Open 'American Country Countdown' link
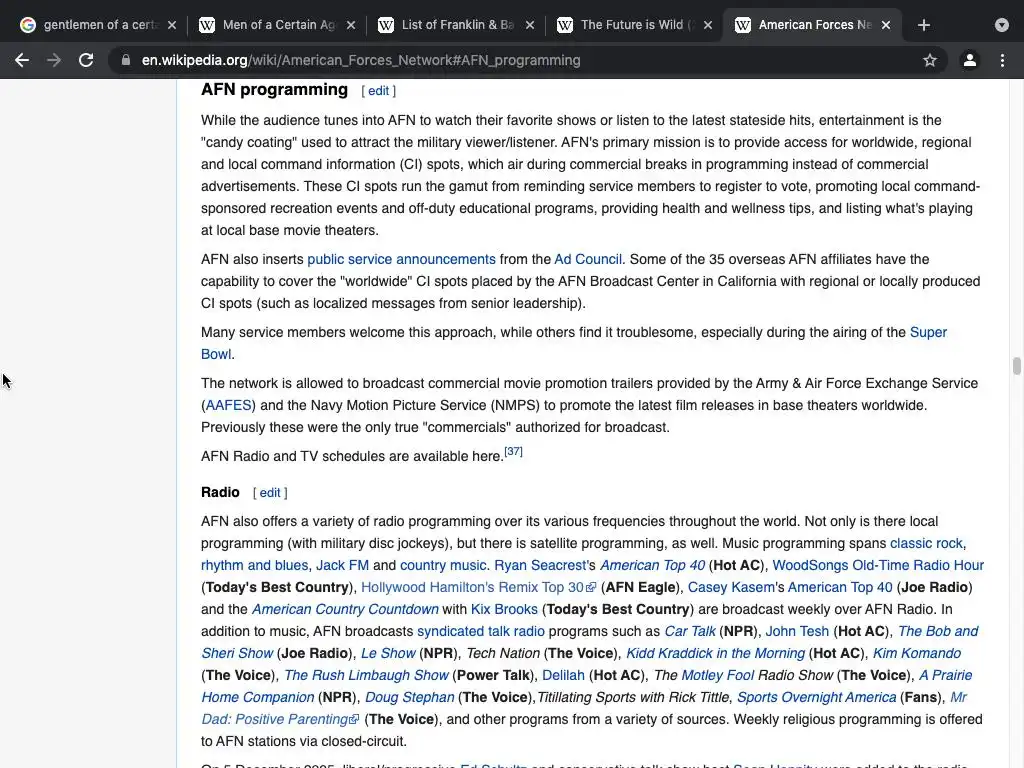The image size is (1024, 768). tap(345, 609)
